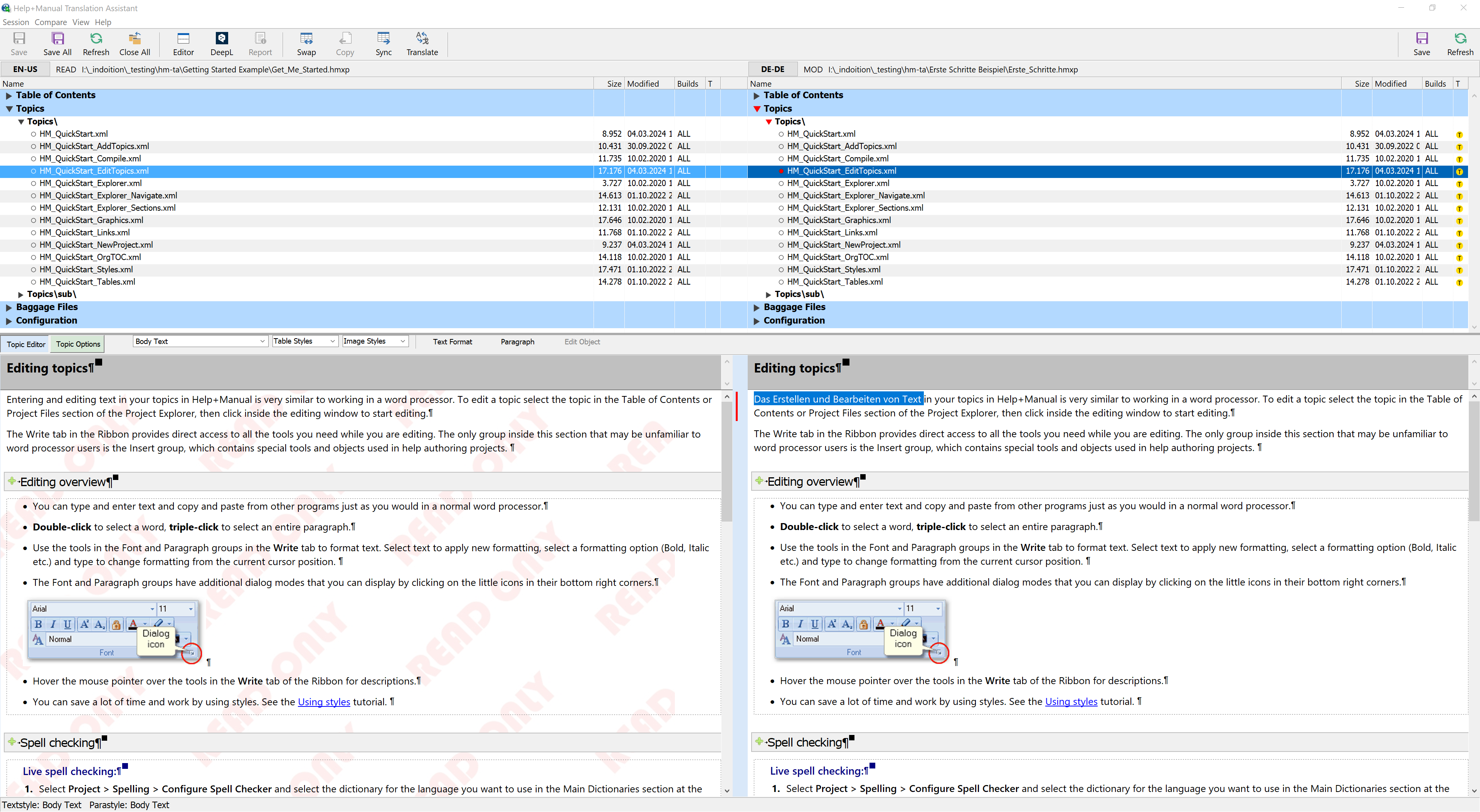The height and width of the screenshot is (812, 1480).
Task: Expand Topics\sub\ folder in left pane
Action: tap(21, 295)
